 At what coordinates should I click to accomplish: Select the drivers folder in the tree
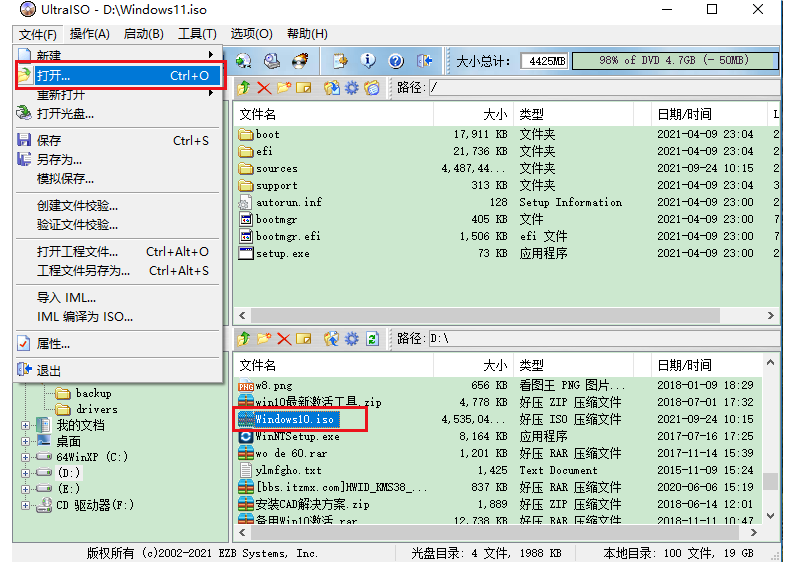(96, 409)
